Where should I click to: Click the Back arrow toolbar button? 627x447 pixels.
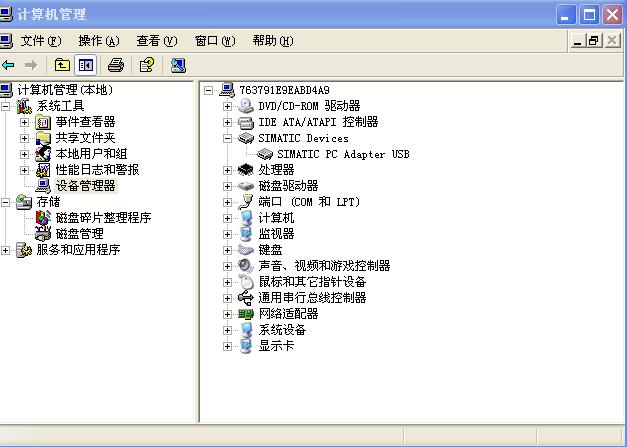tap(9, 65)
